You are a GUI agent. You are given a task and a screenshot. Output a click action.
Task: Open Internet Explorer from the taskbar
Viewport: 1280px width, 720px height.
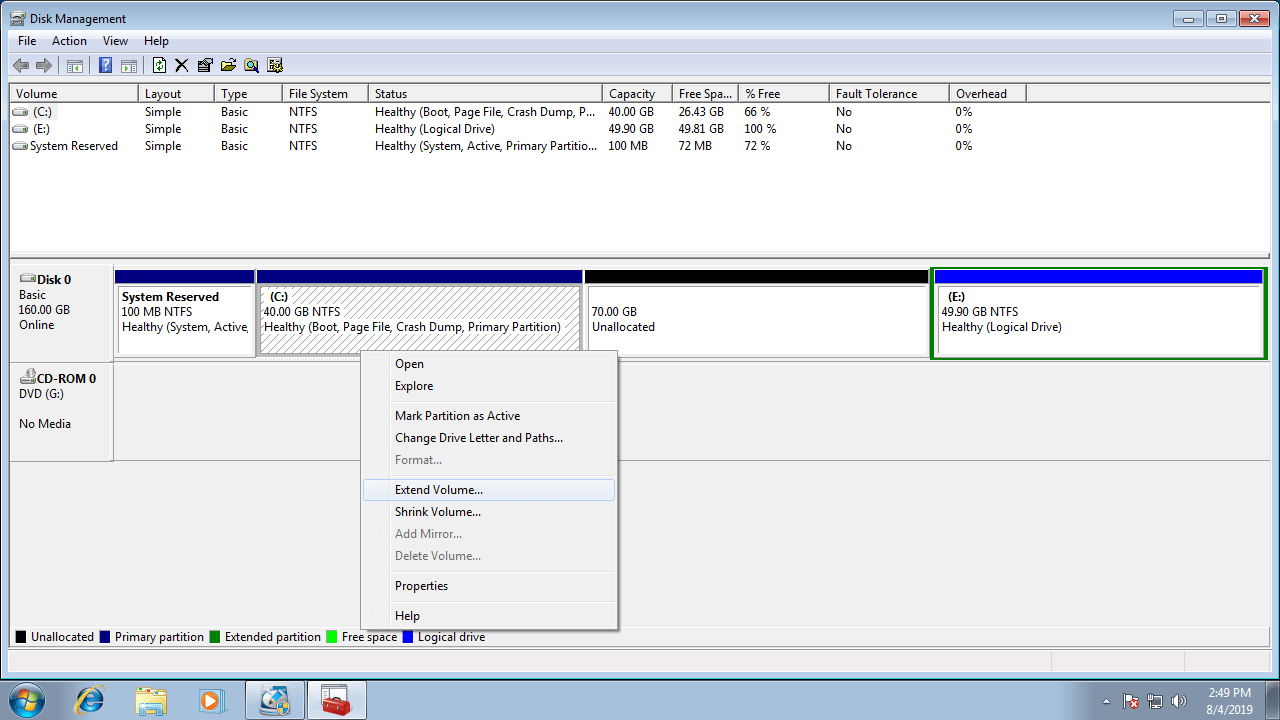point(89,700)
